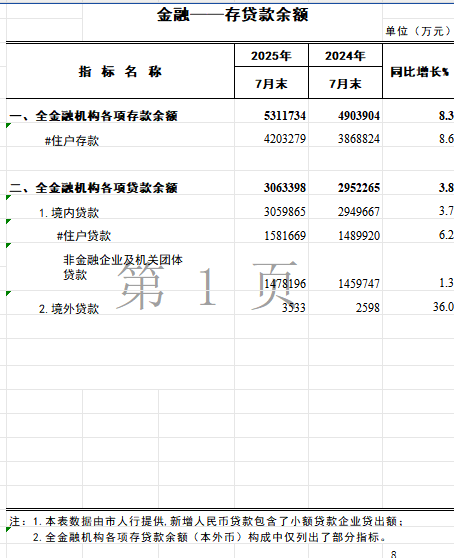Select the 7月末 cell under 2024年

(x=345, y=83)
